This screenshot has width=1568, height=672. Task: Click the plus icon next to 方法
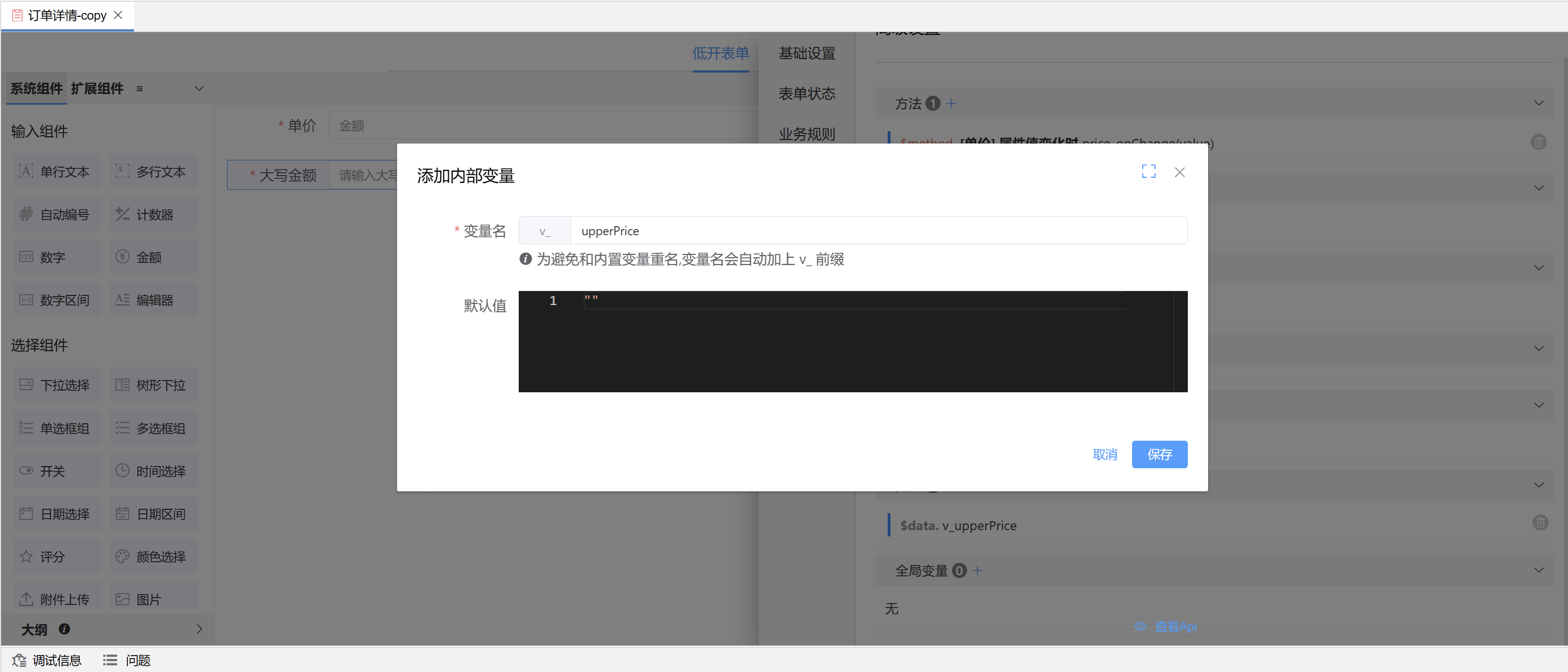click(x=951, y=104)
